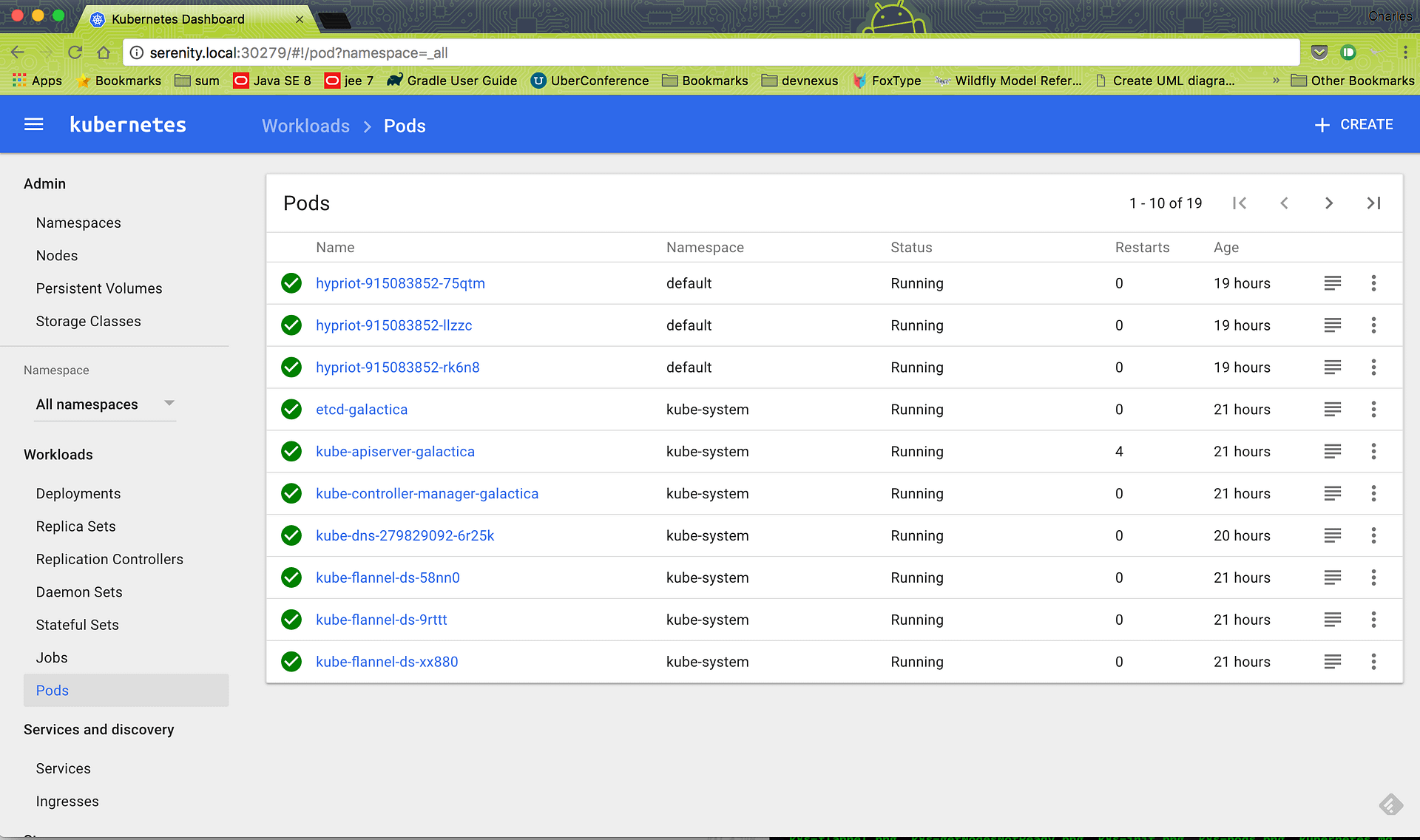1420x840 pixels.
Task: View logs for kube-flannel-ds-xx880
Action: (x=1333, y=662)
